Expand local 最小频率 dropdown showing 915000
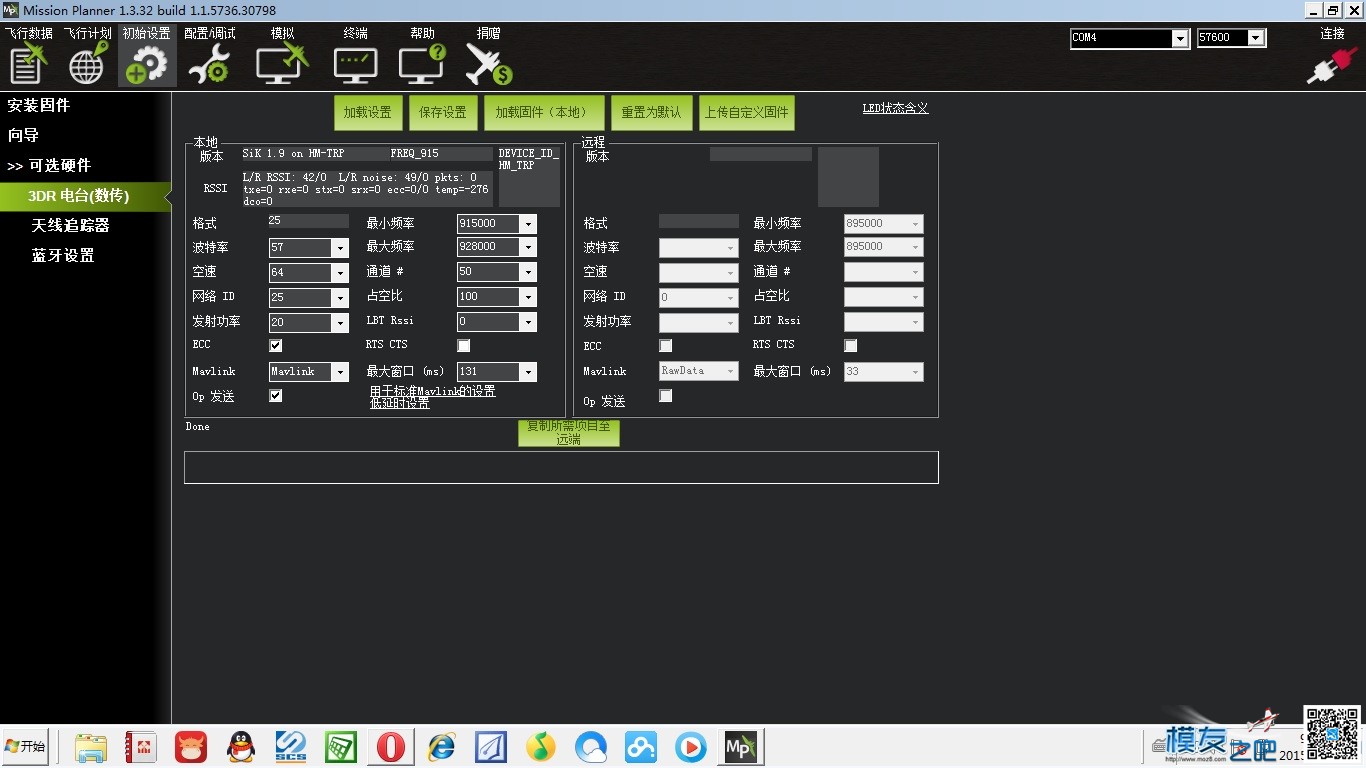 coord(528,224)
